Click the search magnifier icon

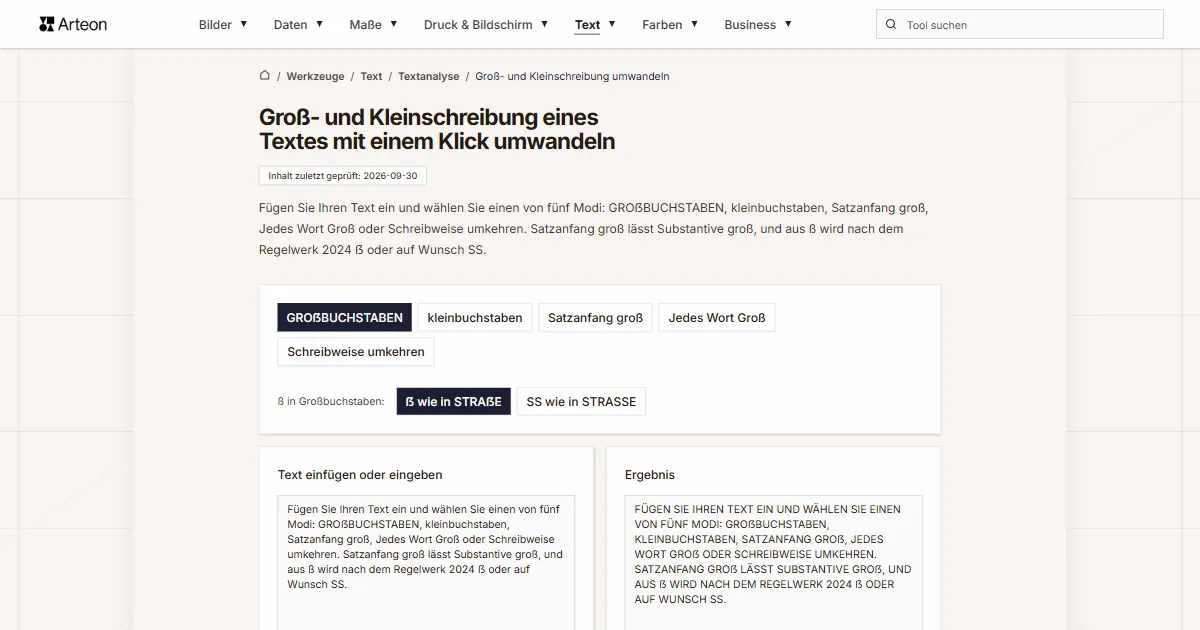tap(891, 24)
